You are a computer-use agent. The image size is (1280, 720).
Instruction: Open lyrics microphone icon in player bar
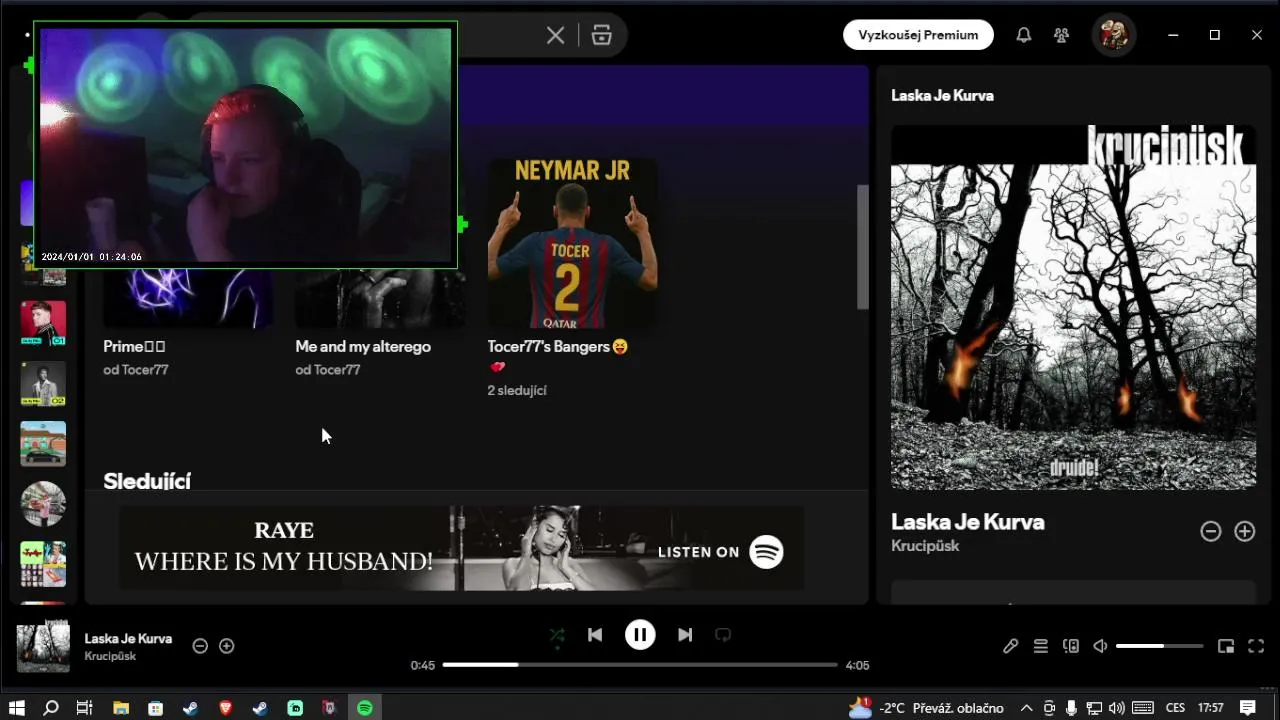[1011, 646]
